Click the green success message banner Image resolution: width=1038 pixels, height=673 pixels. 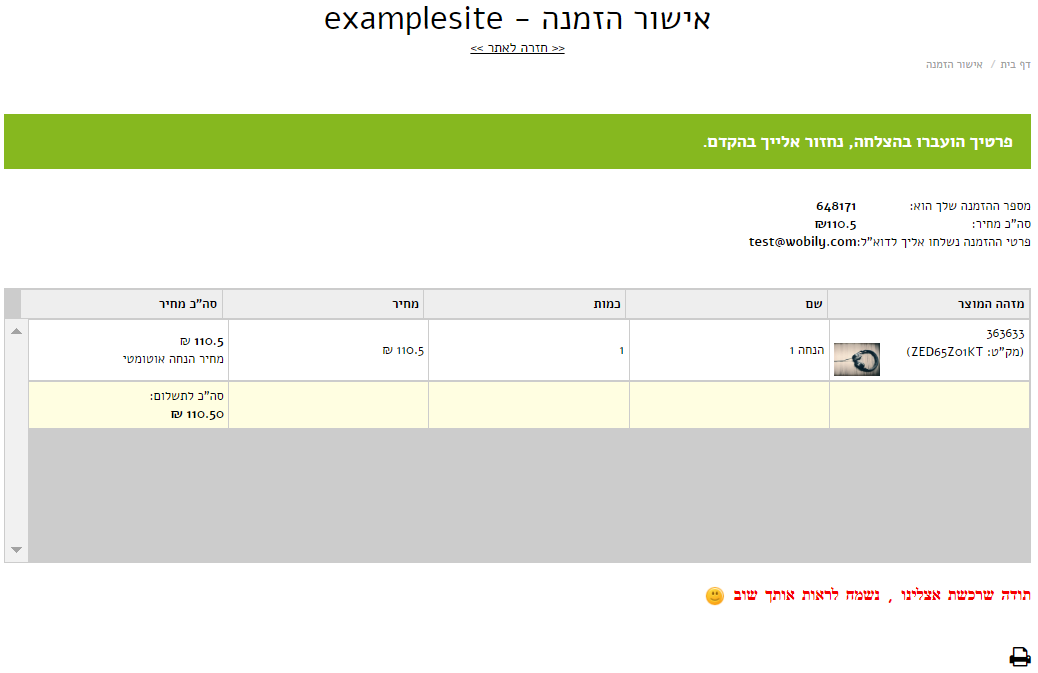517,142
